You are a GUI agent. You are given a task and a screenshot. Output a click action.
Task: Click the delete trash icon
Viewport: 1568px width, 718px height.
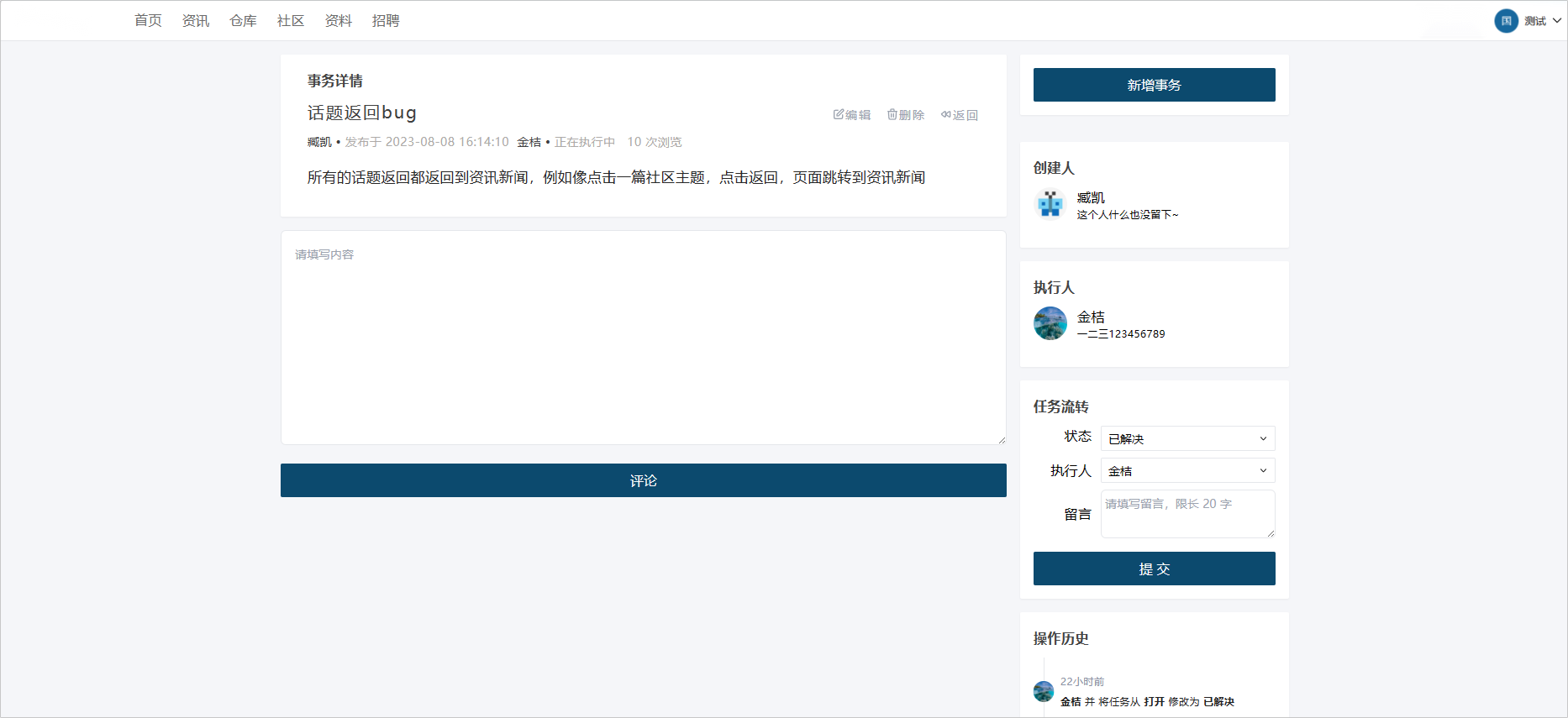(892, 114)
